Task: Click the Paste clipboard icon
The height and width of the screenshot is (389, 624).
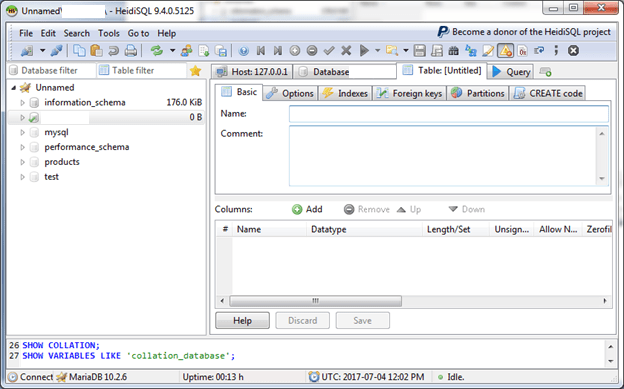Action: click(96, 51)
